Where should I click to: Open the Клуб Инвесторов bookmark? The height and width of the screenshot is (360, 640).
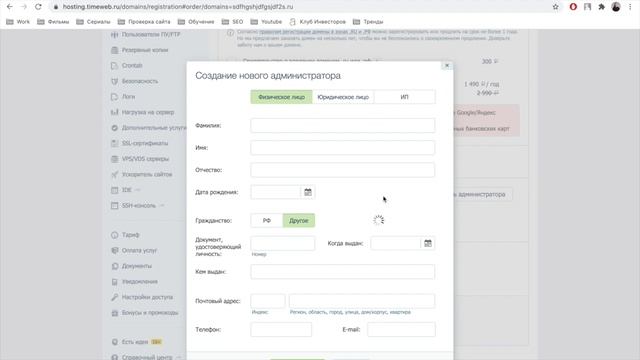(318, 22)
